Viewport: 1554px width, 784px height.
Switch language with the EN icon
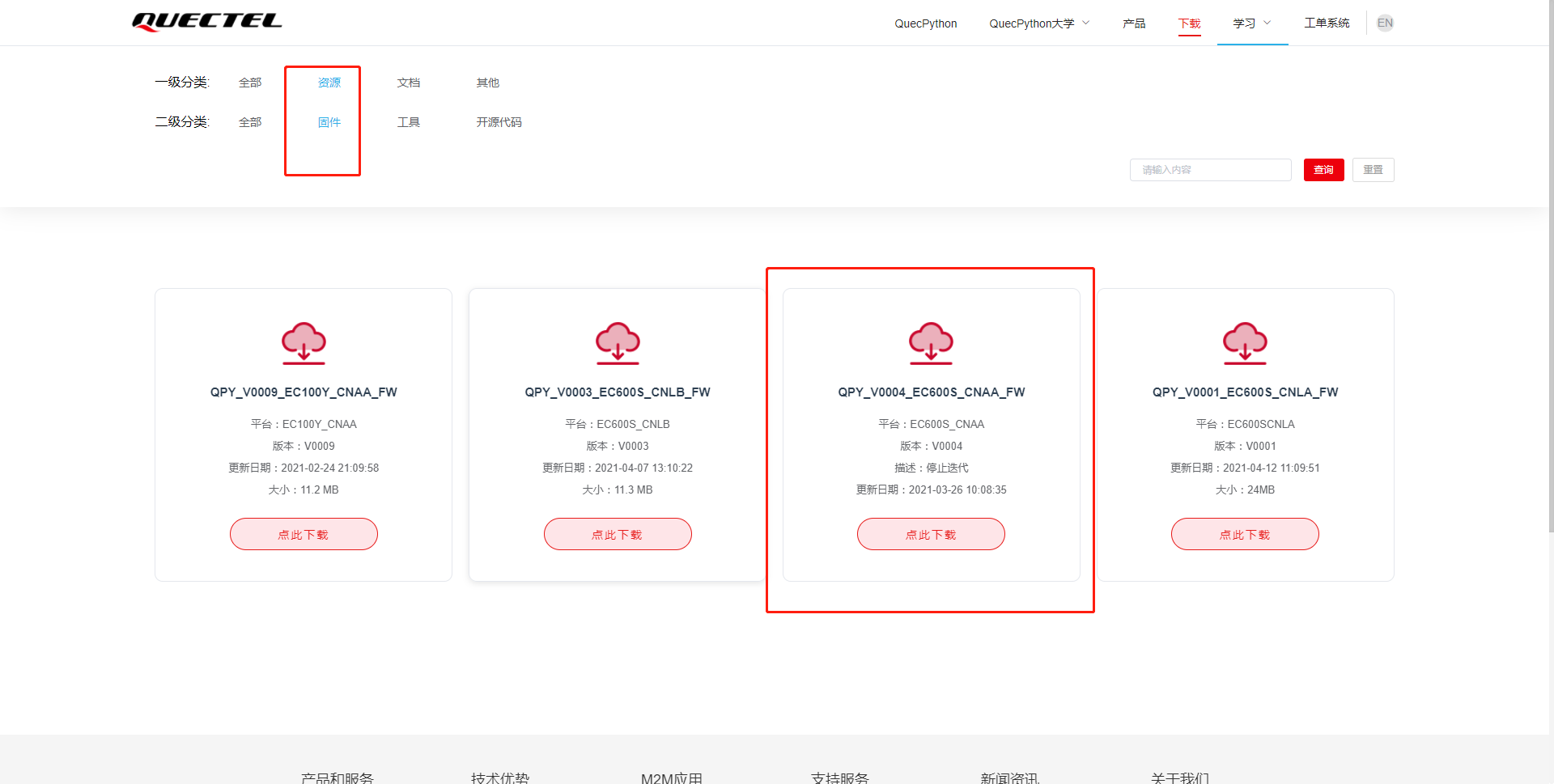tap(1385, 23)
